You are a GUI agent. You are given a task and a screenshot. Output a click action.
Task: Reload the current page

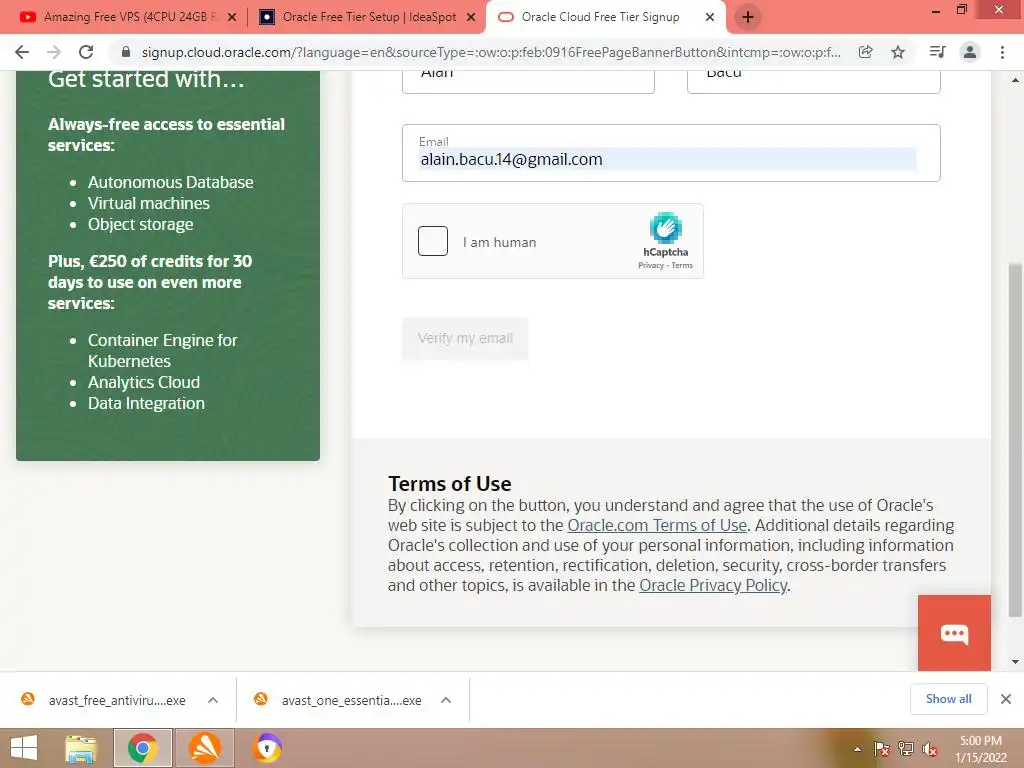[x=86, y=52]
